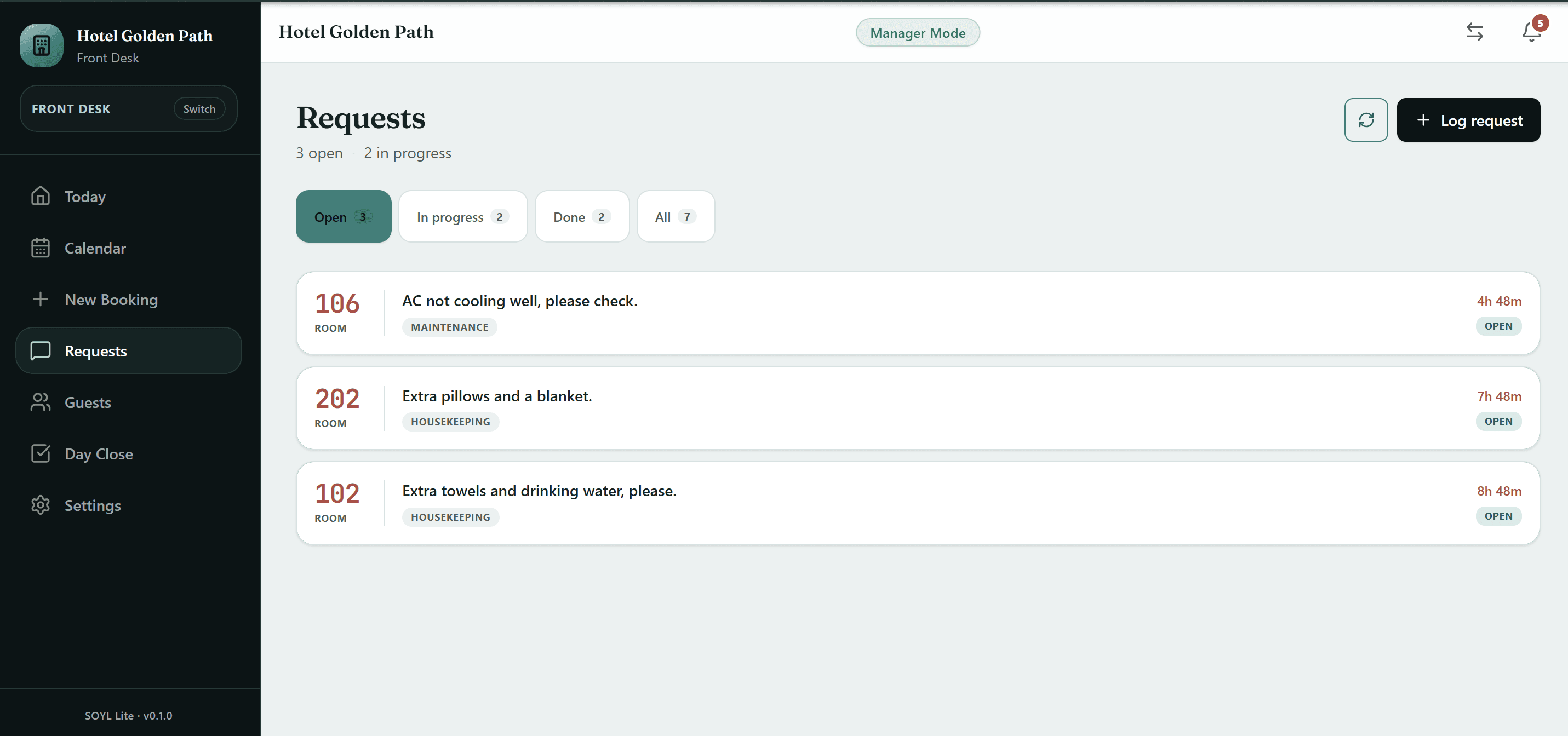Click HOUSEKEEPING tag on room 202 request
This screenshot has height=736, width=1568.
pos(450,422)
